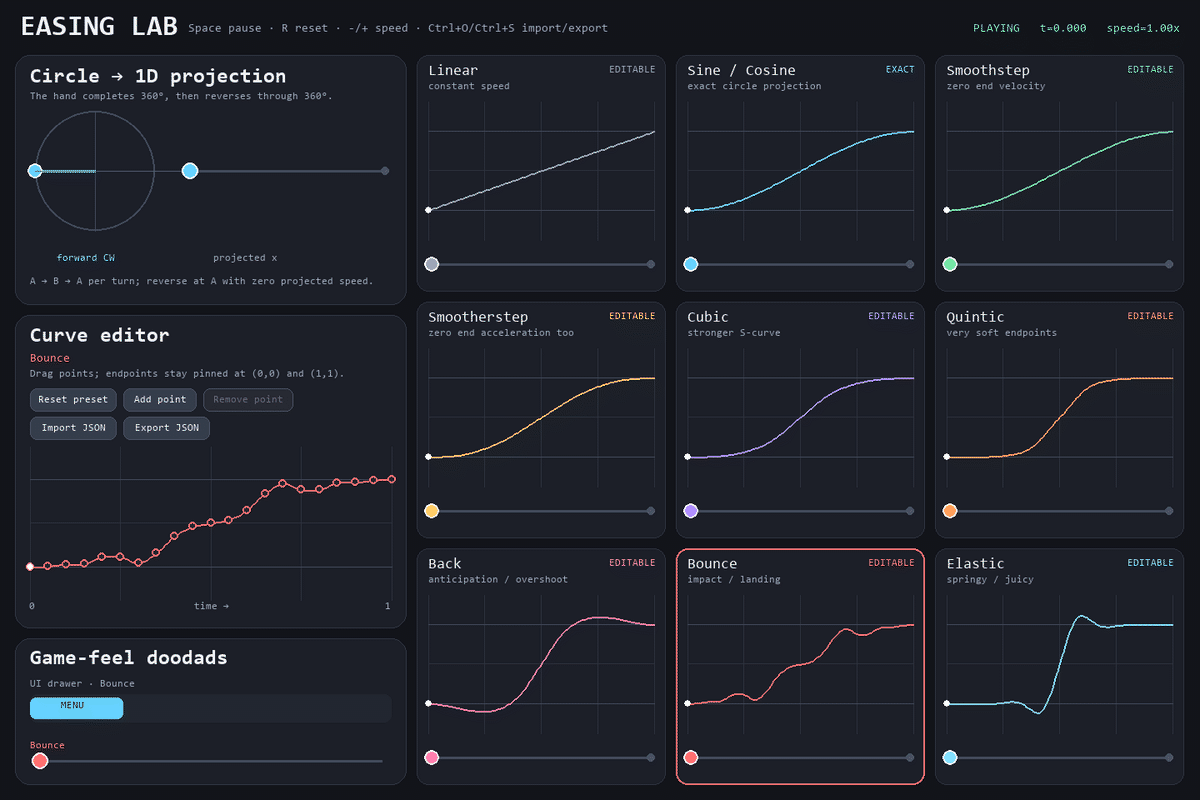Click the MENU drawer in Game-feel doodads
This screenshot has height=800, width=1200.
76,708
